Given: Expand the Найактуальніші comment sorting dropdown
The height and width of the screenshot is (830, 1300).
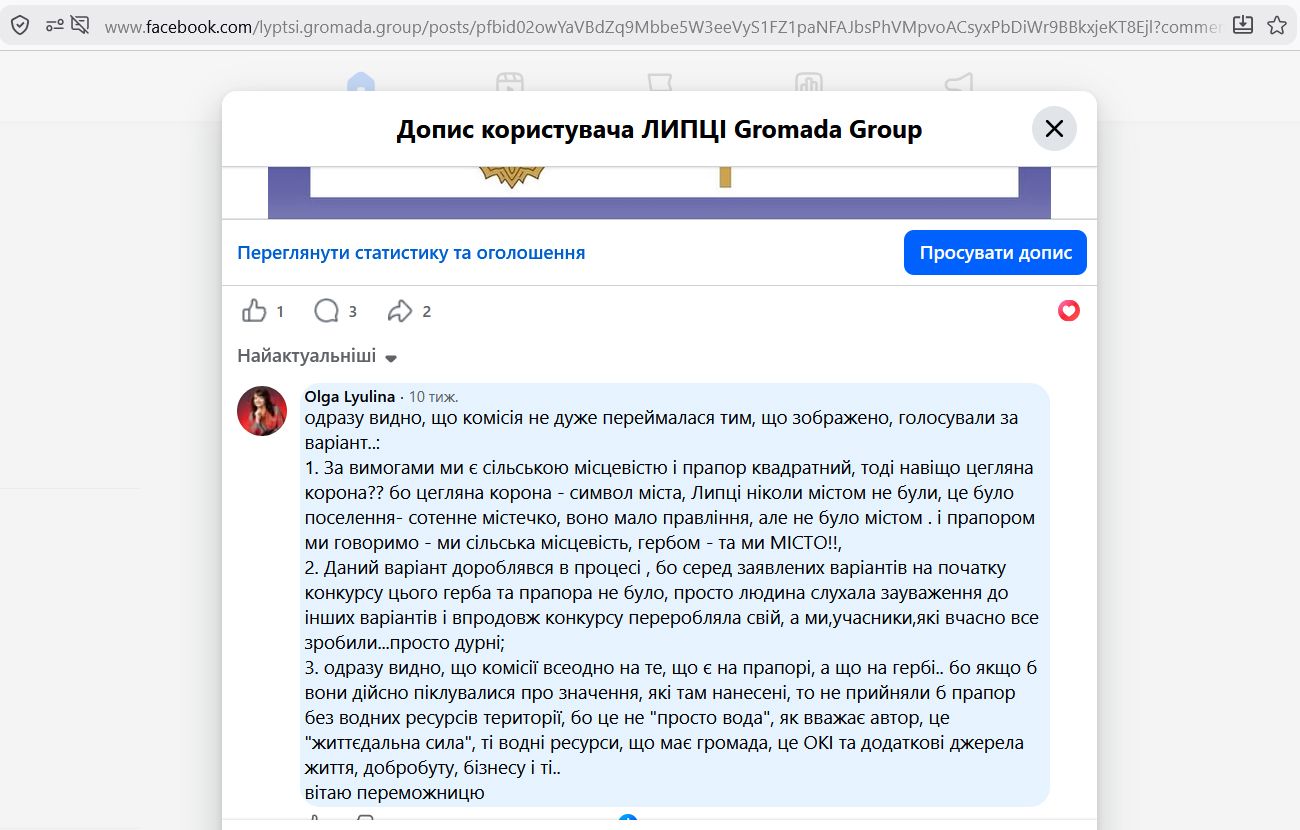Looking at the screenshot, I should pyautogui.click(x=317, y=356).
